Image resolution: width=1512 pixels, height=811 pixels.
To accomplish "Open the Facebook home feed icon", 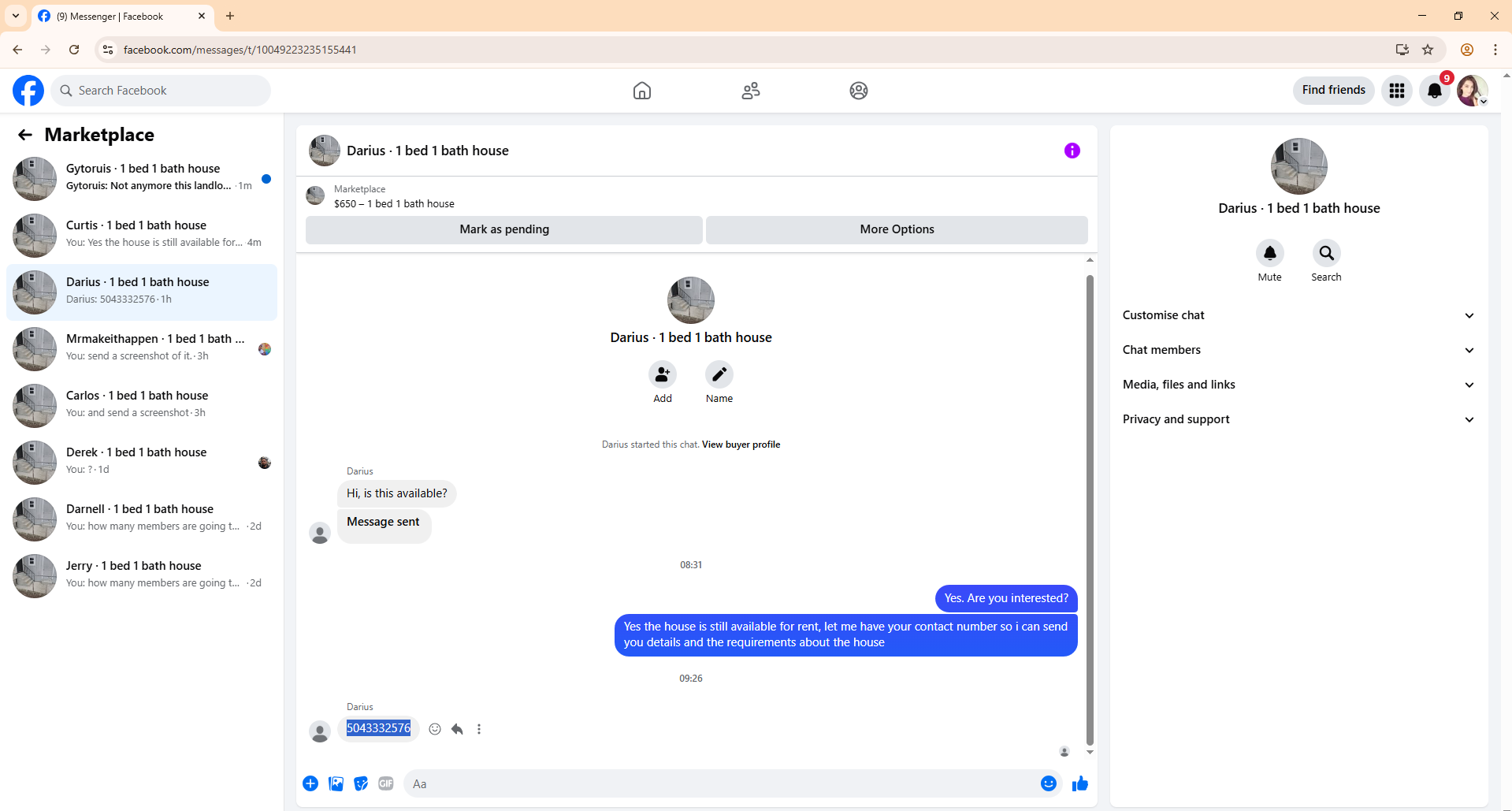I will click(642, 91).
